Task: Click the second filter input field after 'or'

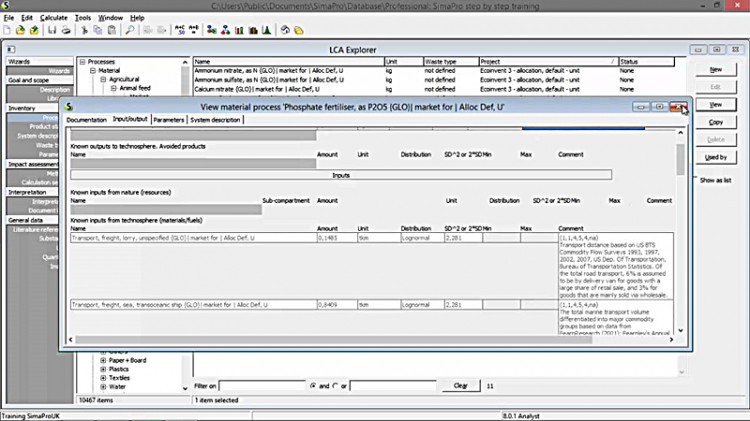Action: [393, 386]
